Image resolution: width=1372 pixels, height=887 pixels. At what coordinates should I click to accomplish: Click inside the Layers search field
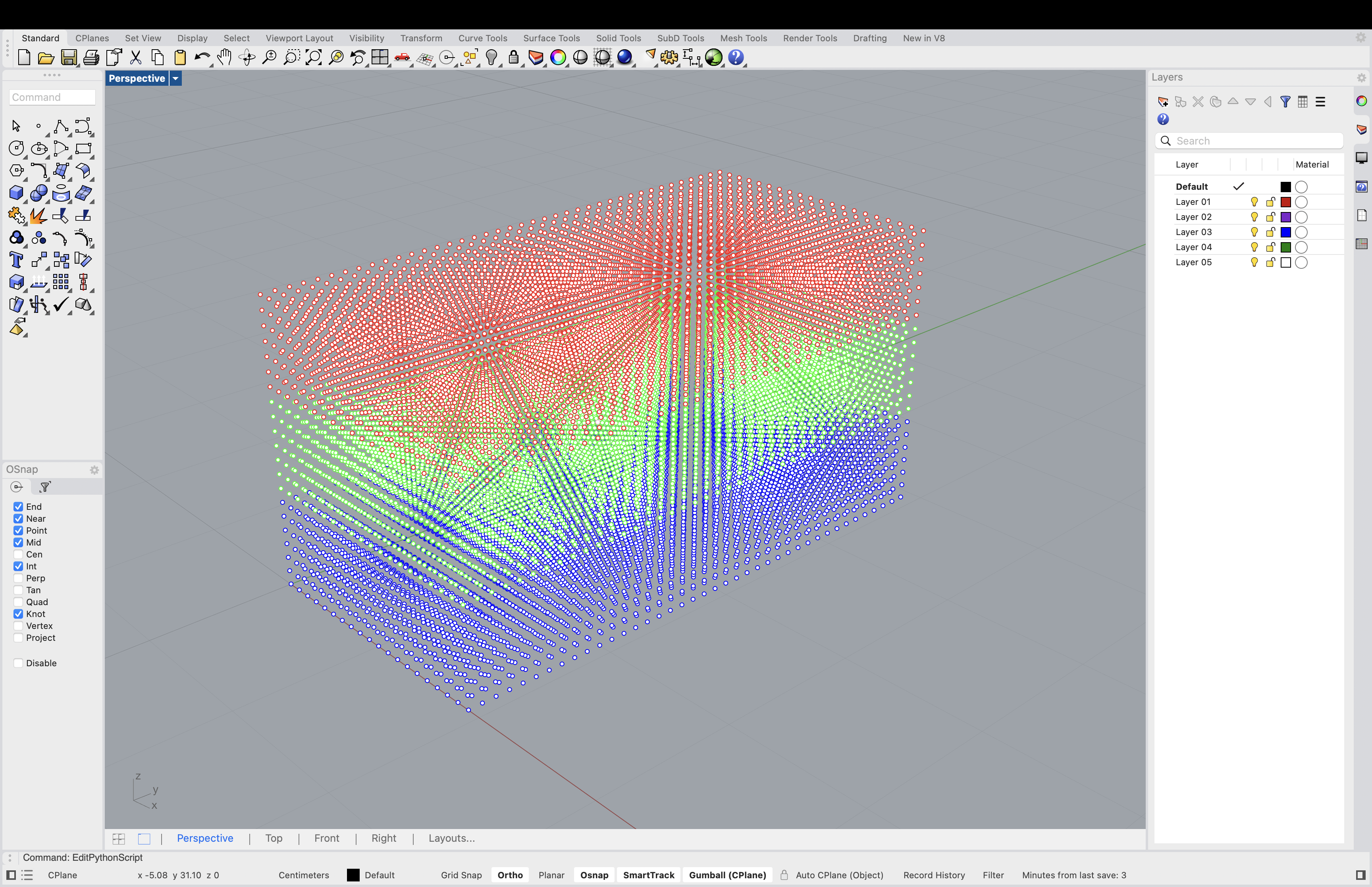(1249, 140)
